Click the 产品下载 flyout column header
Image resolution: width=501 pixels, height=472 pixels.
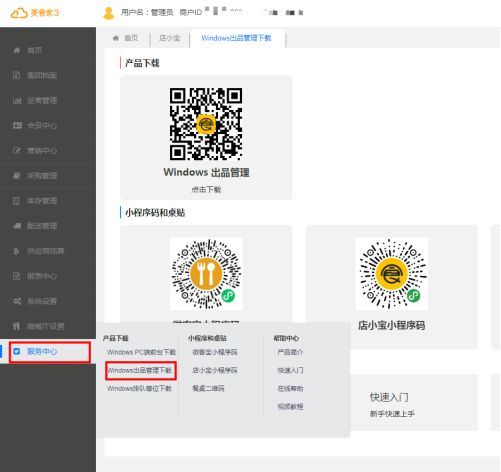[x=116, y=338]
